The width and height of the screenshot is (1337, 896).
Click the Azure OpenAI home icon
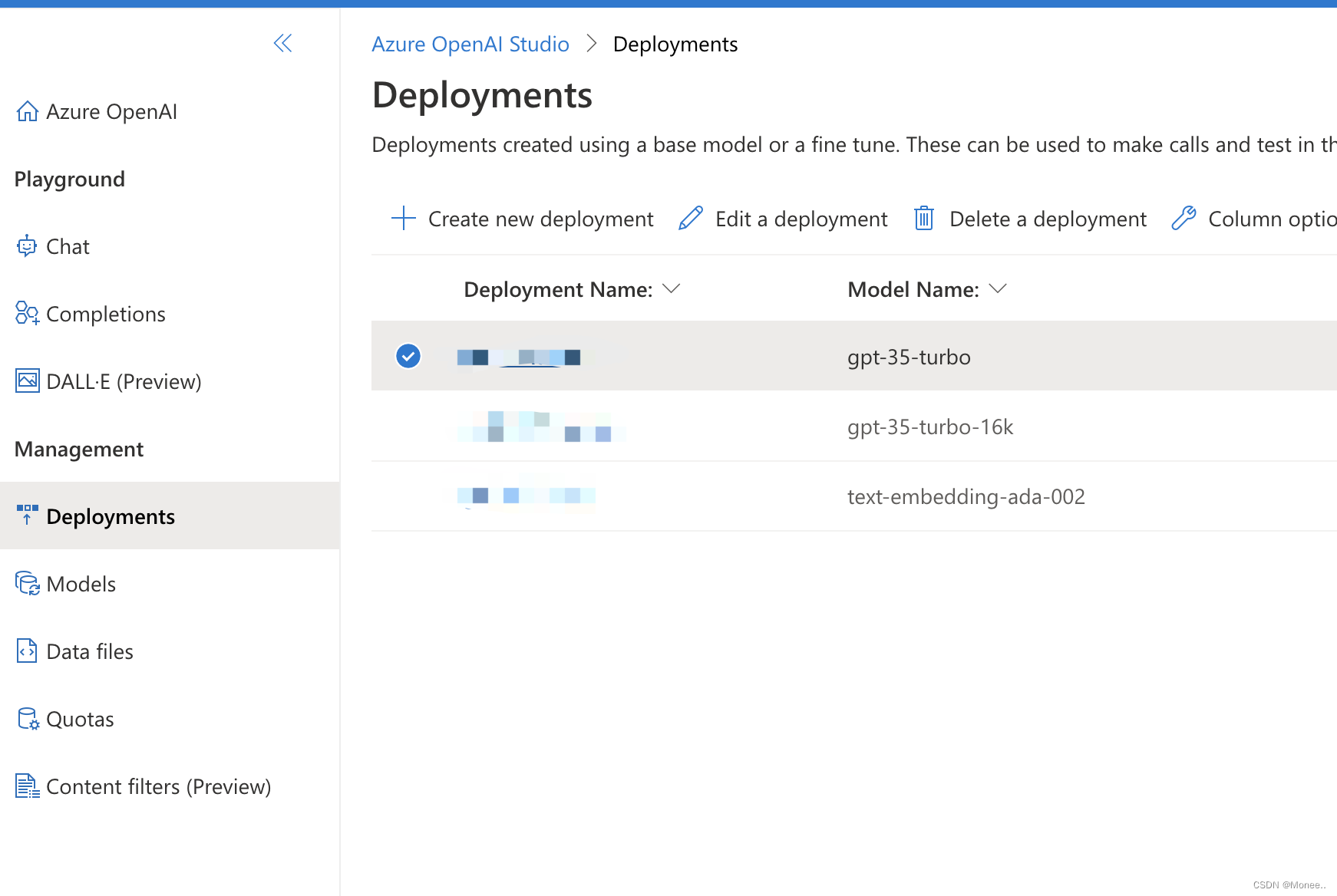click(28, 112)
